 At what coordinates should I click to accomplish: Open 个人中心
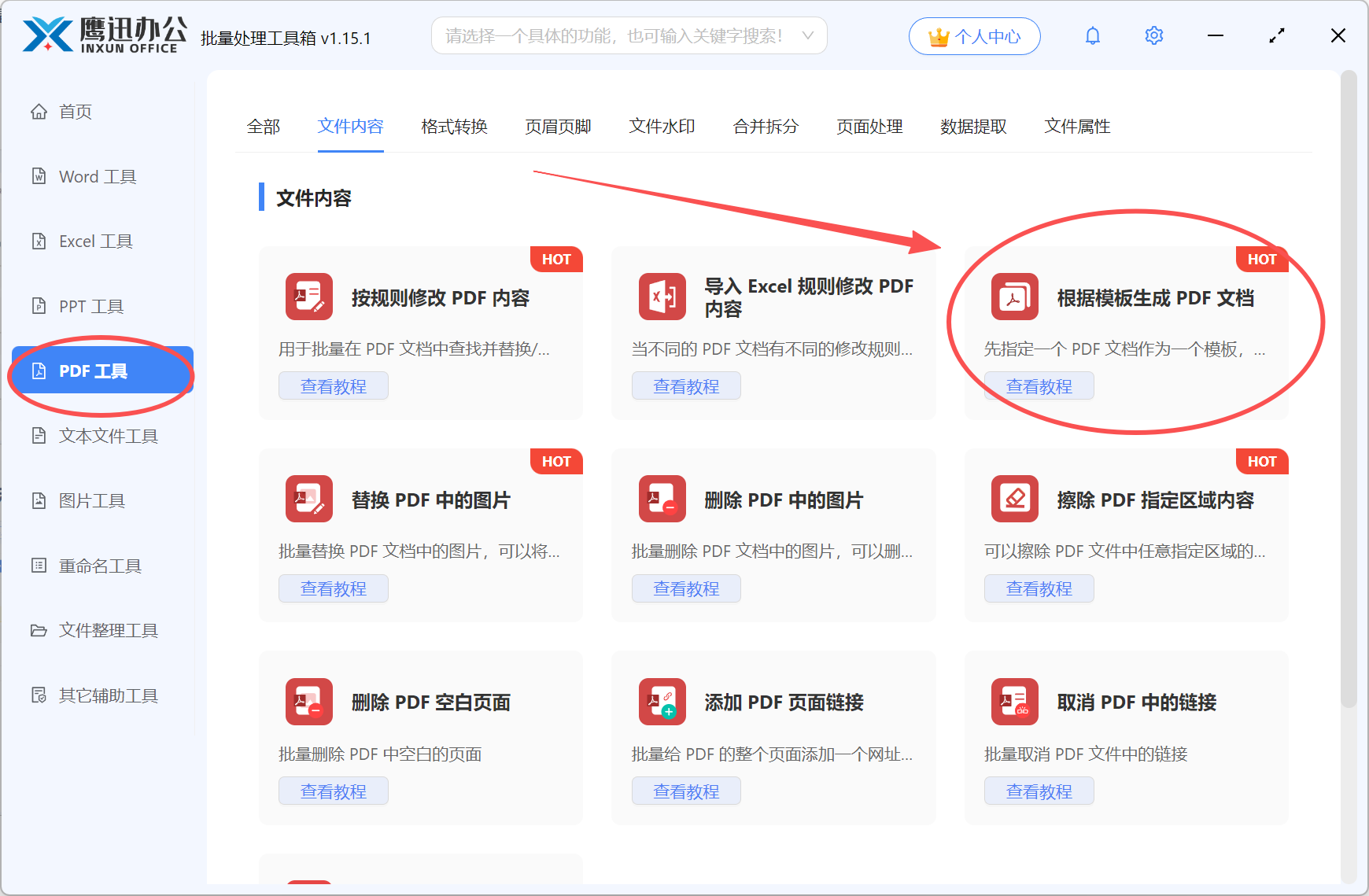point(974,35)
